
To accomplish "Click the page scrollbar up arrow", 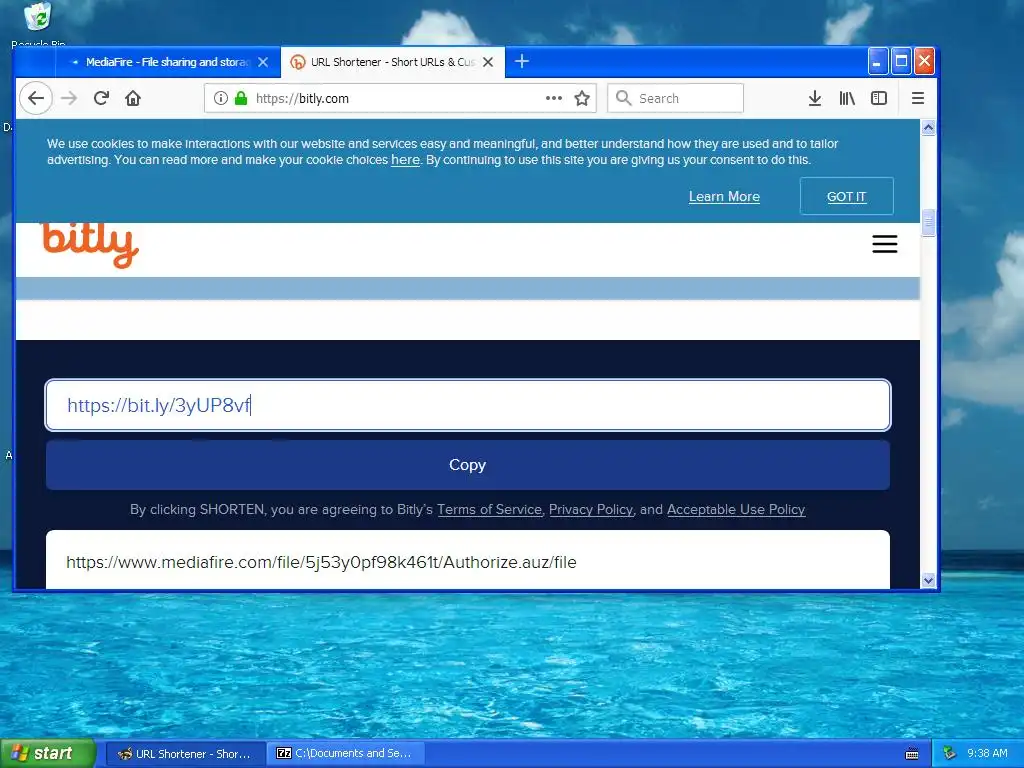I will tap(928, 127).
